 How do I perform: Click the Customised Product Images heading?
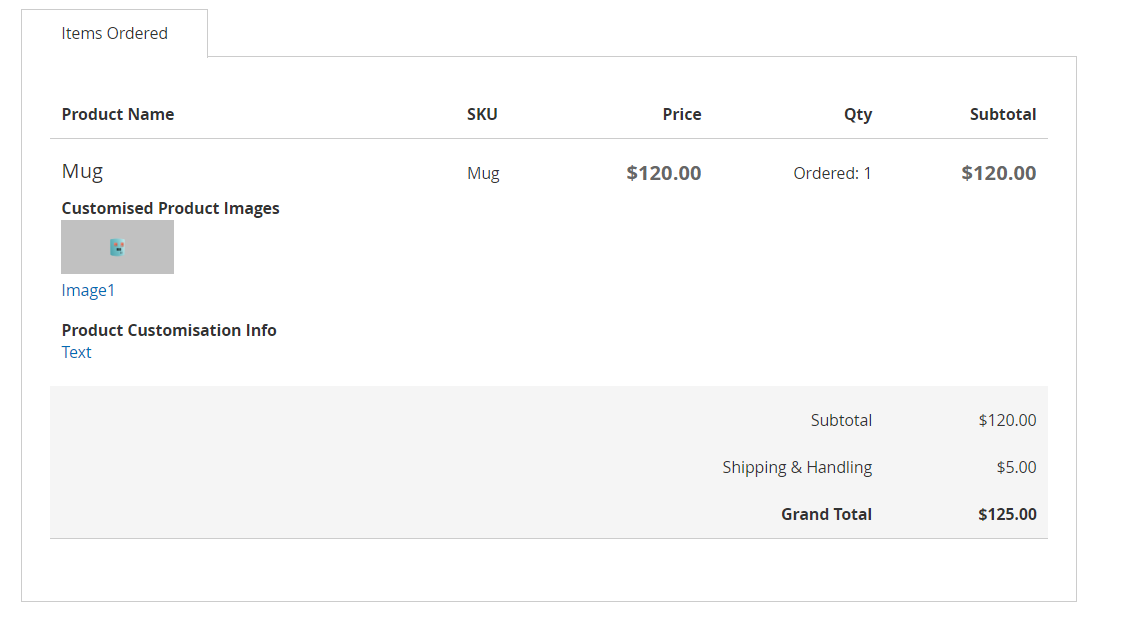pos(170,208)
